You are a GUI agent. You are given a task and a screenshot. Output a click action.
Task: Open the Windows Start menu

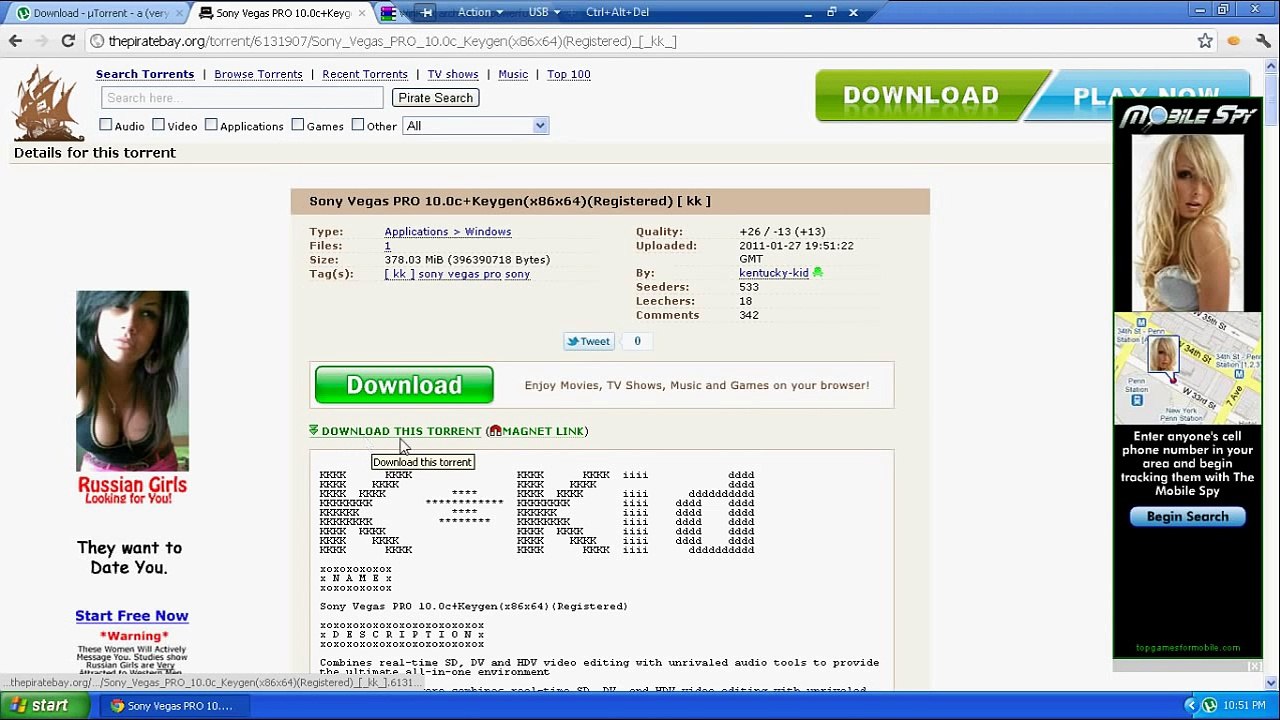42,706
